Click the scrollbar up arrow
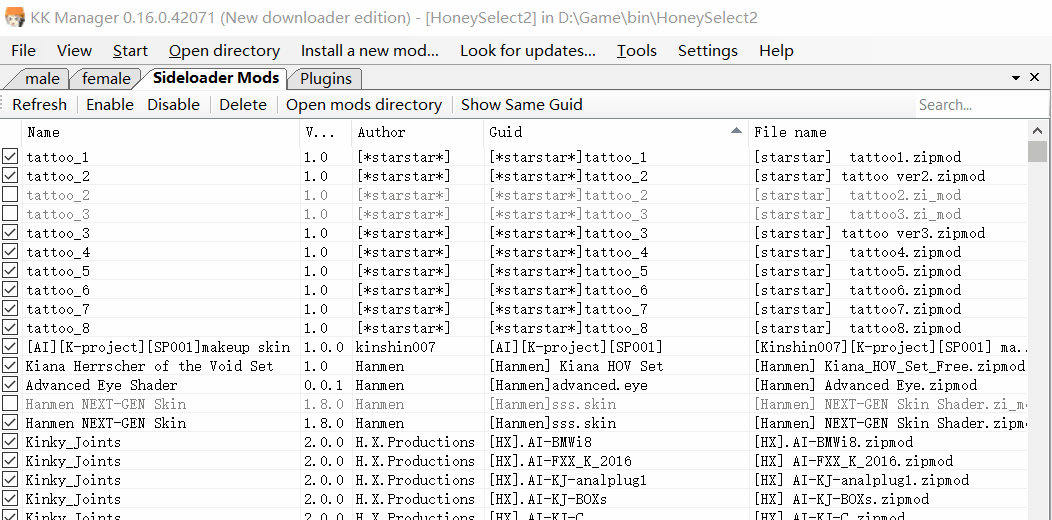Viewport: 1052px width, 520px height. pyautogui.click(x=1037, y=131)
